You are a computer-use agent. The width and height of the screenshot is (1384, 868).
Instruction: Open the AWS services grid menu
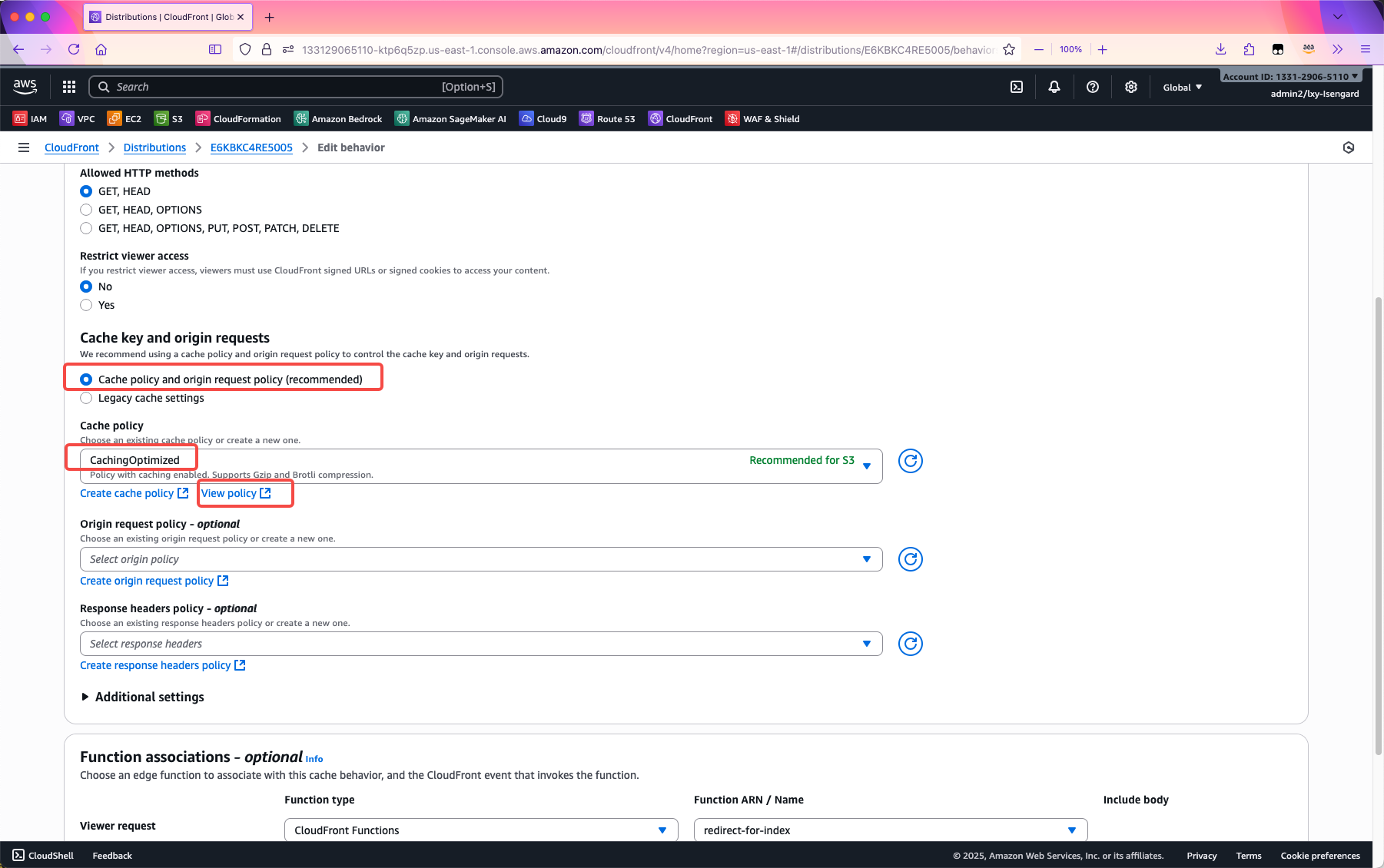point(69,87)
